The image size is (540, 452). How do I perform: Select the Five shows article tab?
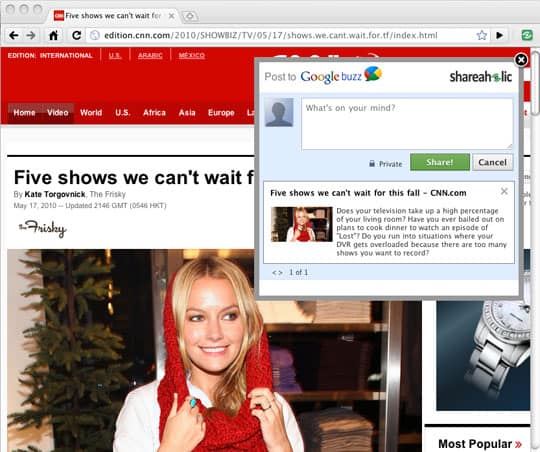pyautogui.click(x=113, y=16)
